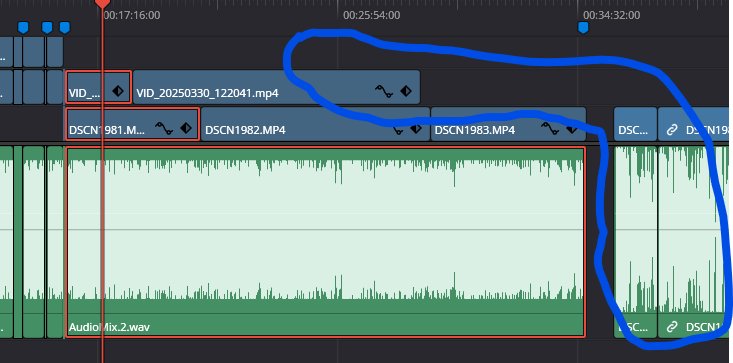Select the blue marker above the VID_ clip start

[x=65, y=28]
